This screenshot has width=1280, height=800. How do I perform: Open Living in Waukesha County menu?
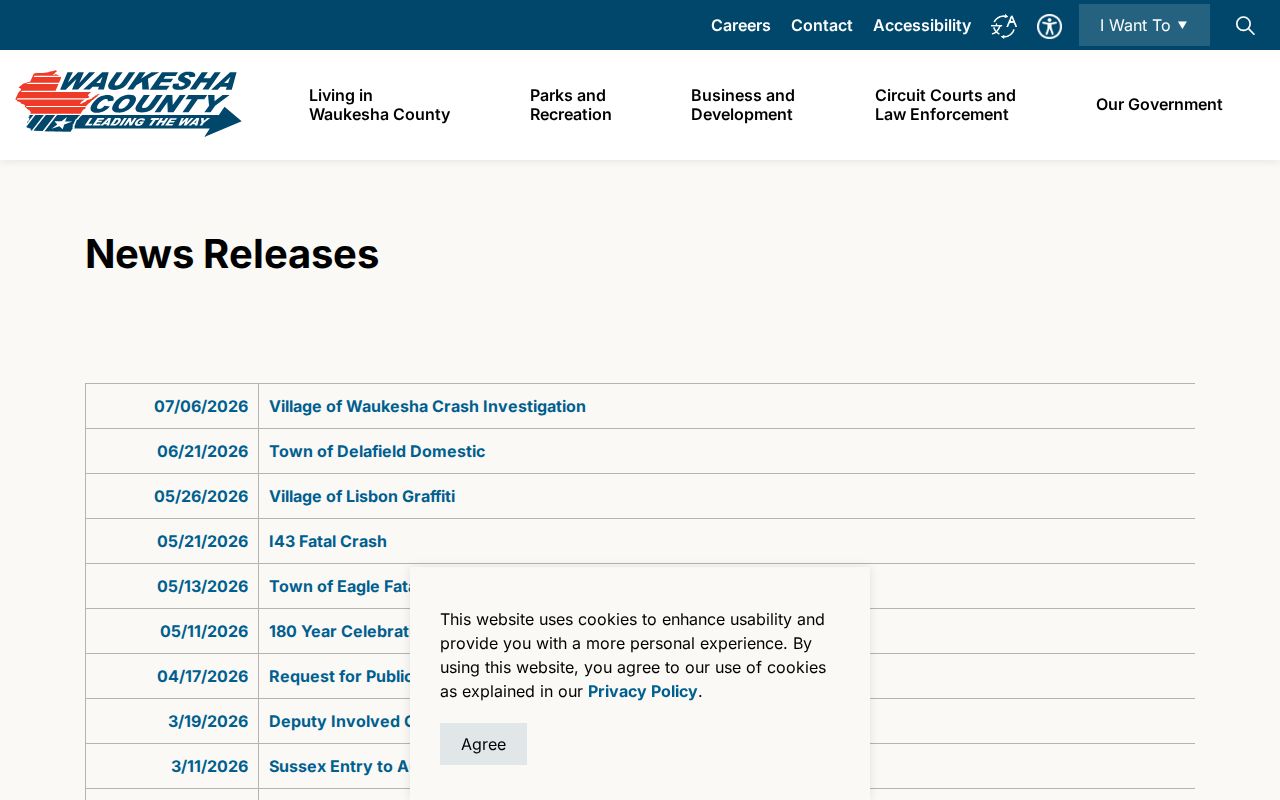(379, 105)
